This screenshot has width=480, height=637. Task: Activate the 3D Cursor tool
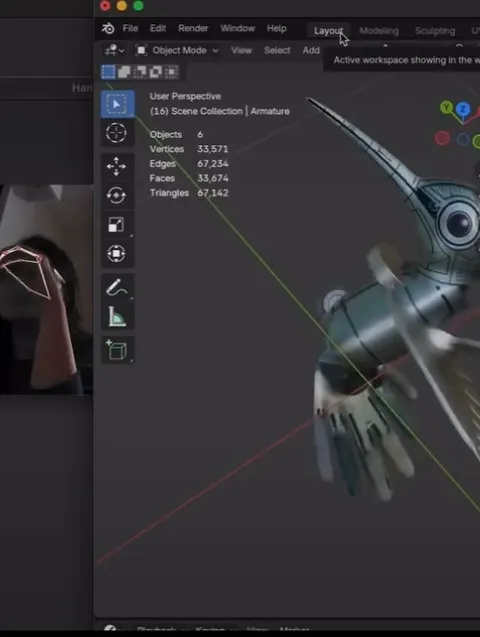[x=117, y=133]
